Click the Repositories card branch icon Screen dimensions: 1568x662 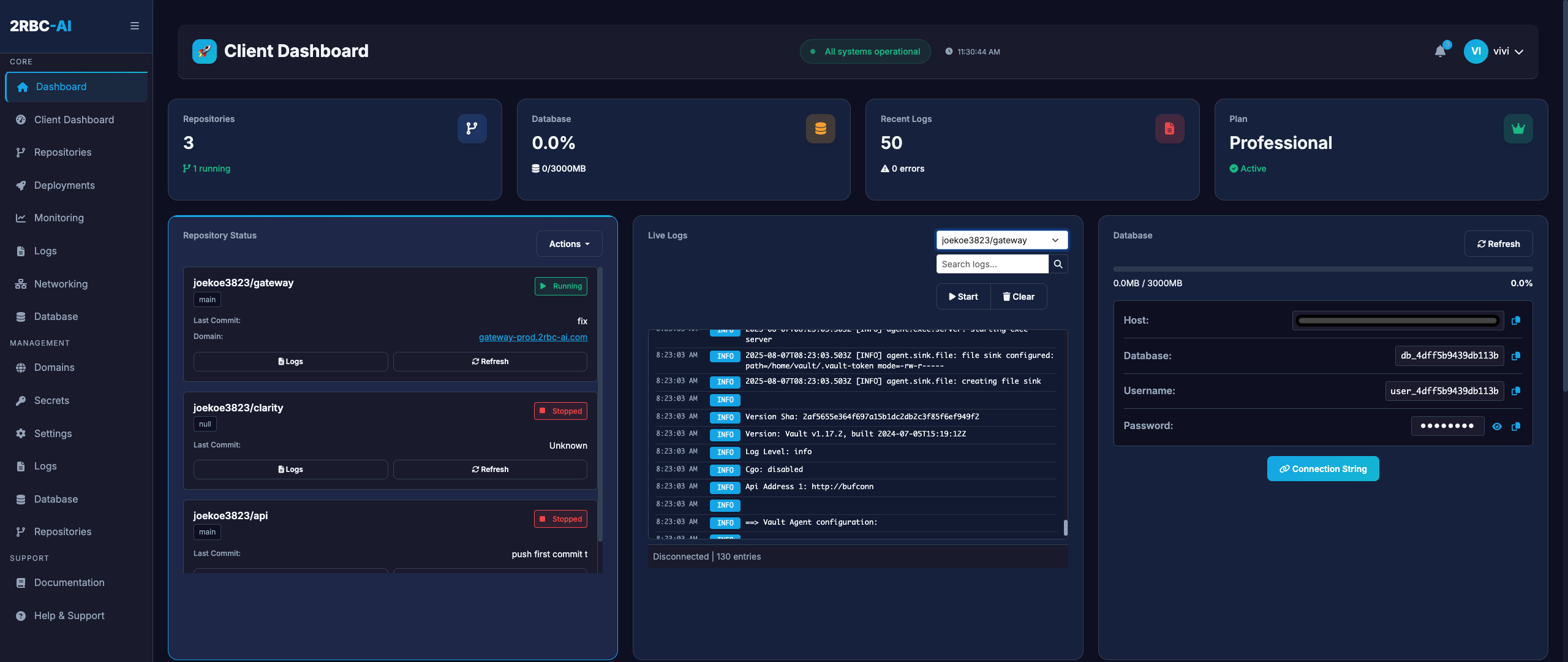(x=472, y=129)
